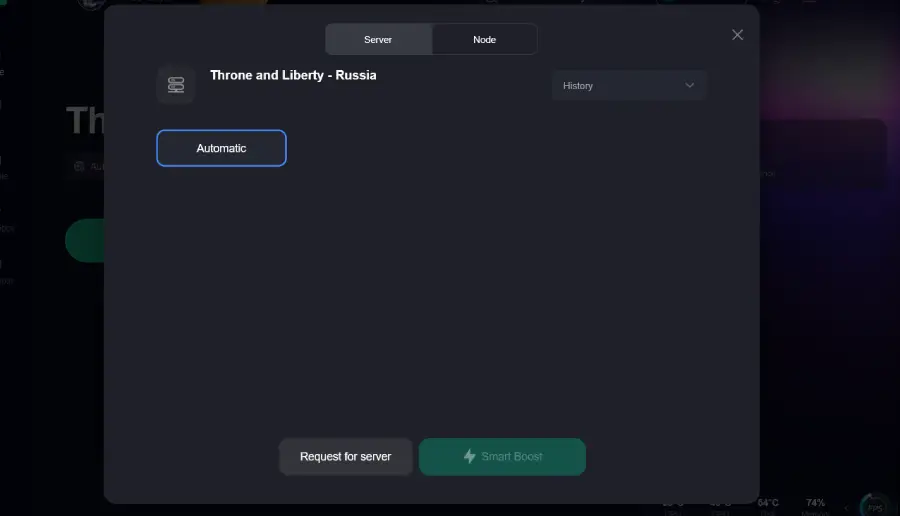Close the server selection dialog

737,35
